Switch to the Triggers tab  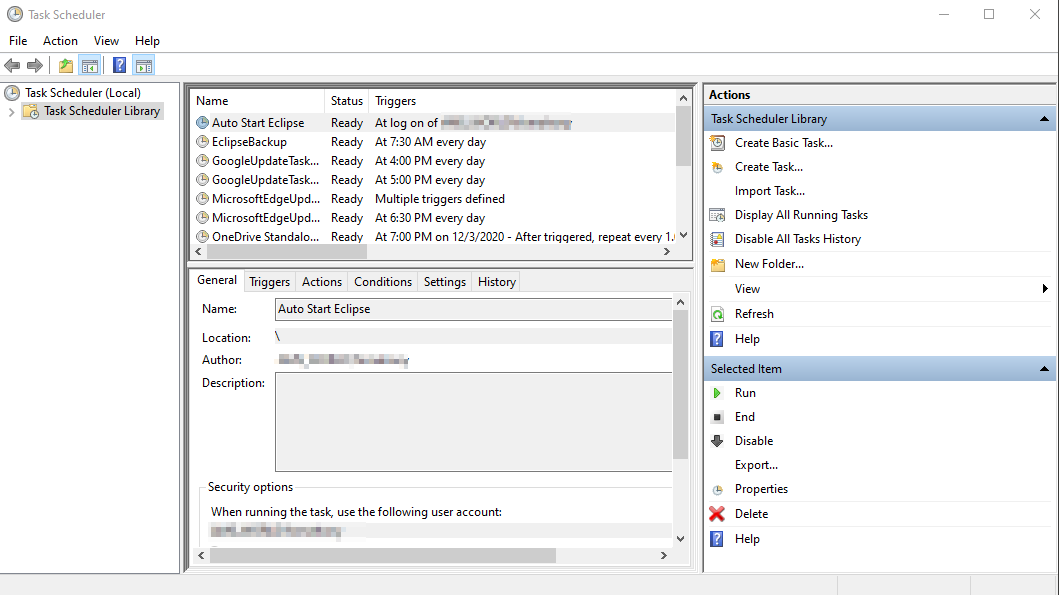[269, 281]
